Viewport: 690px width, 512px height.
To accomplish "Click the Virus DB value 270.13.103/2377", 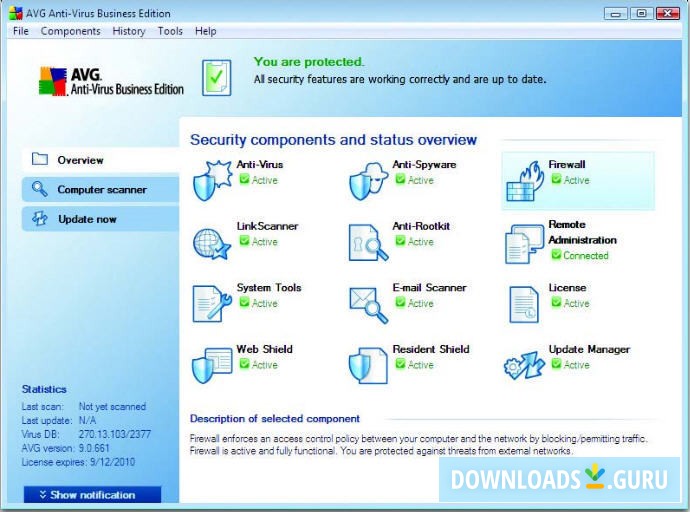I will coord(114,434).
